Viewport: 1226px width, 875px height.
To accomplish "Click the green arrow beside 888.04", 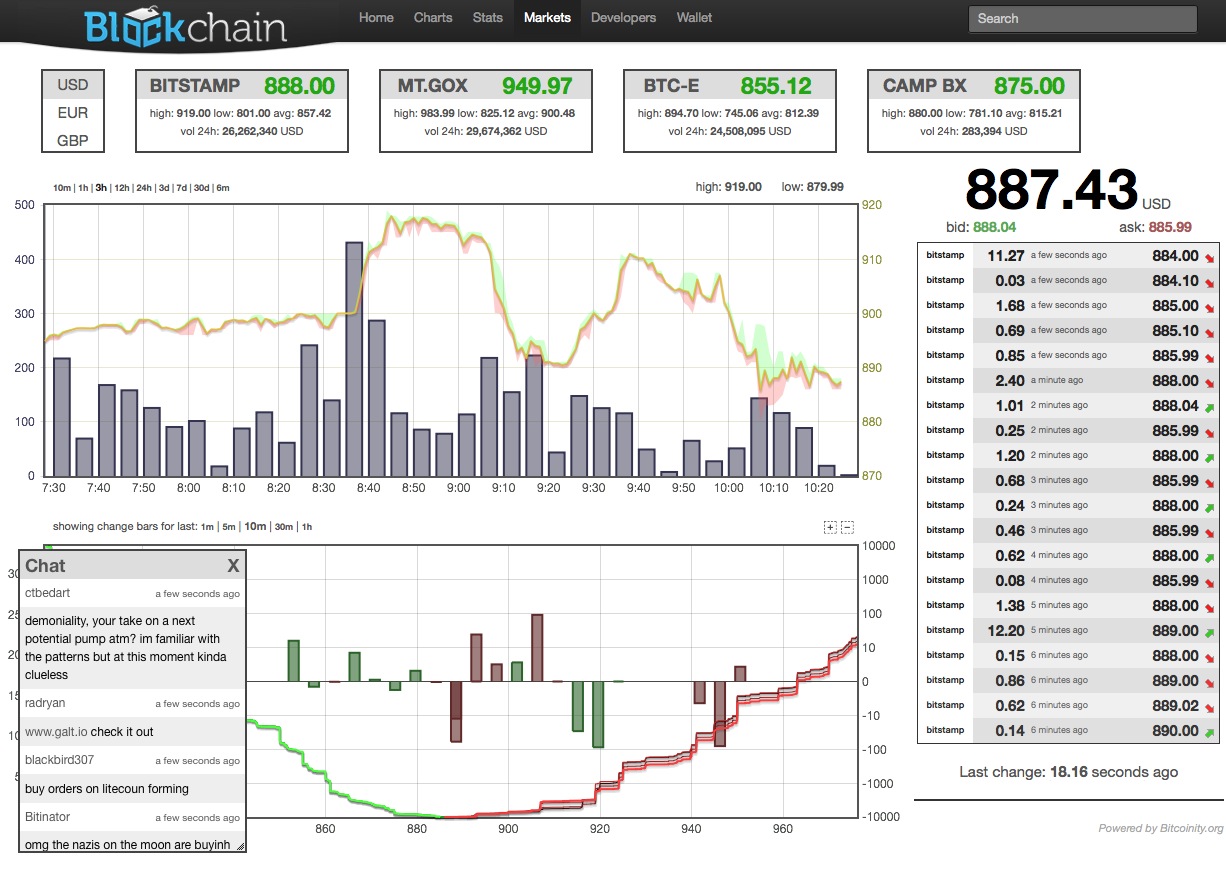I will [x=1211, y=407].
